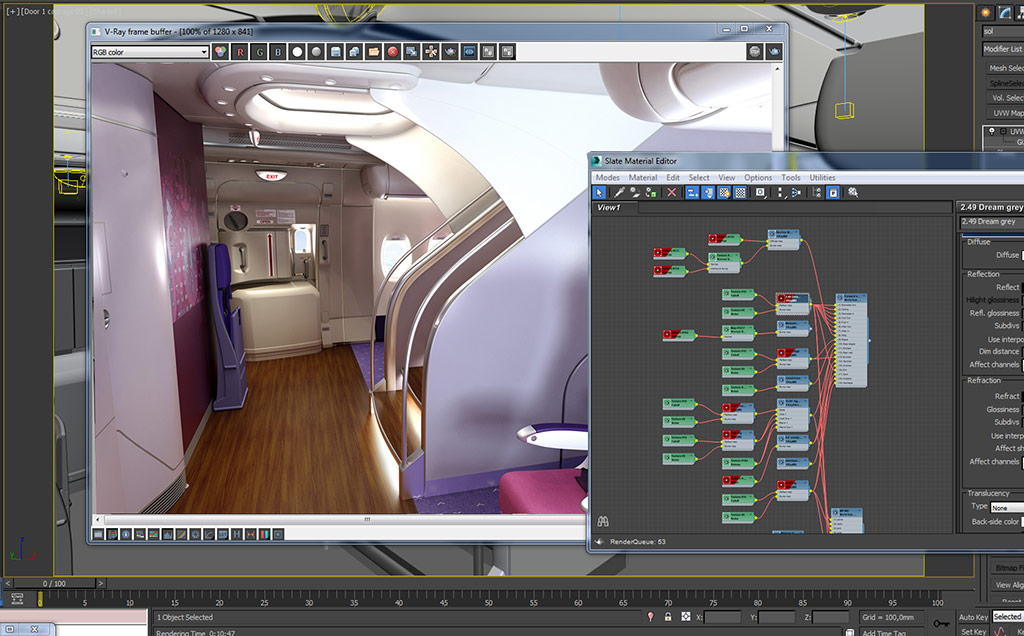The width and height of the screenshot is (1024, 636).
Task: Delete selected nodes with the red X
Action: pyautogui.click(x=671, y=193)
